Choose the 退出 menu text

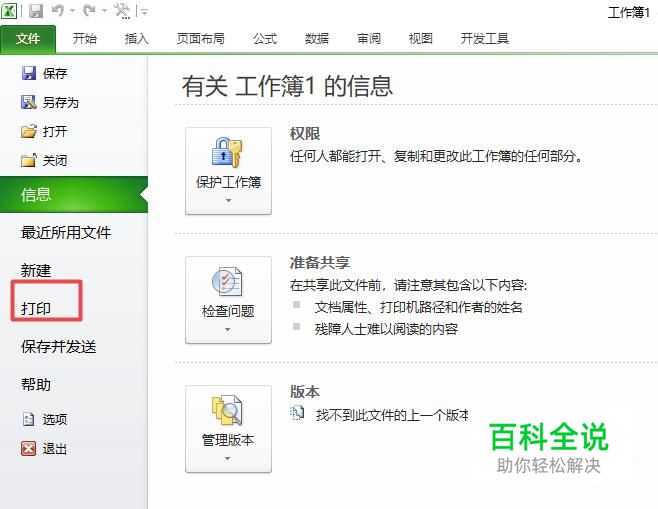(55, 449)
